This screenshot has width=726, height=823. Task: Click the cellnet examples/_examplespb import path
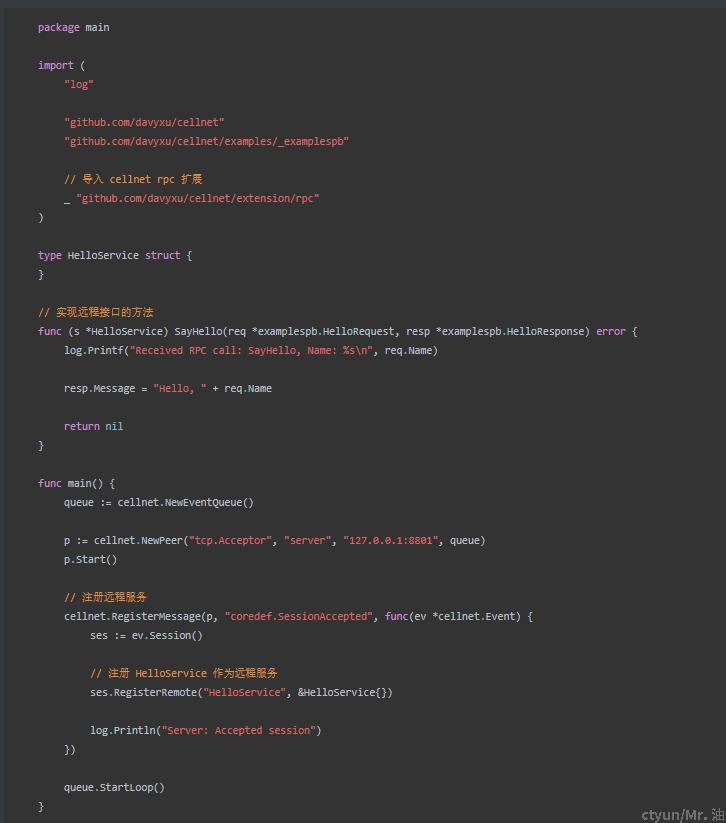[206, 141]
